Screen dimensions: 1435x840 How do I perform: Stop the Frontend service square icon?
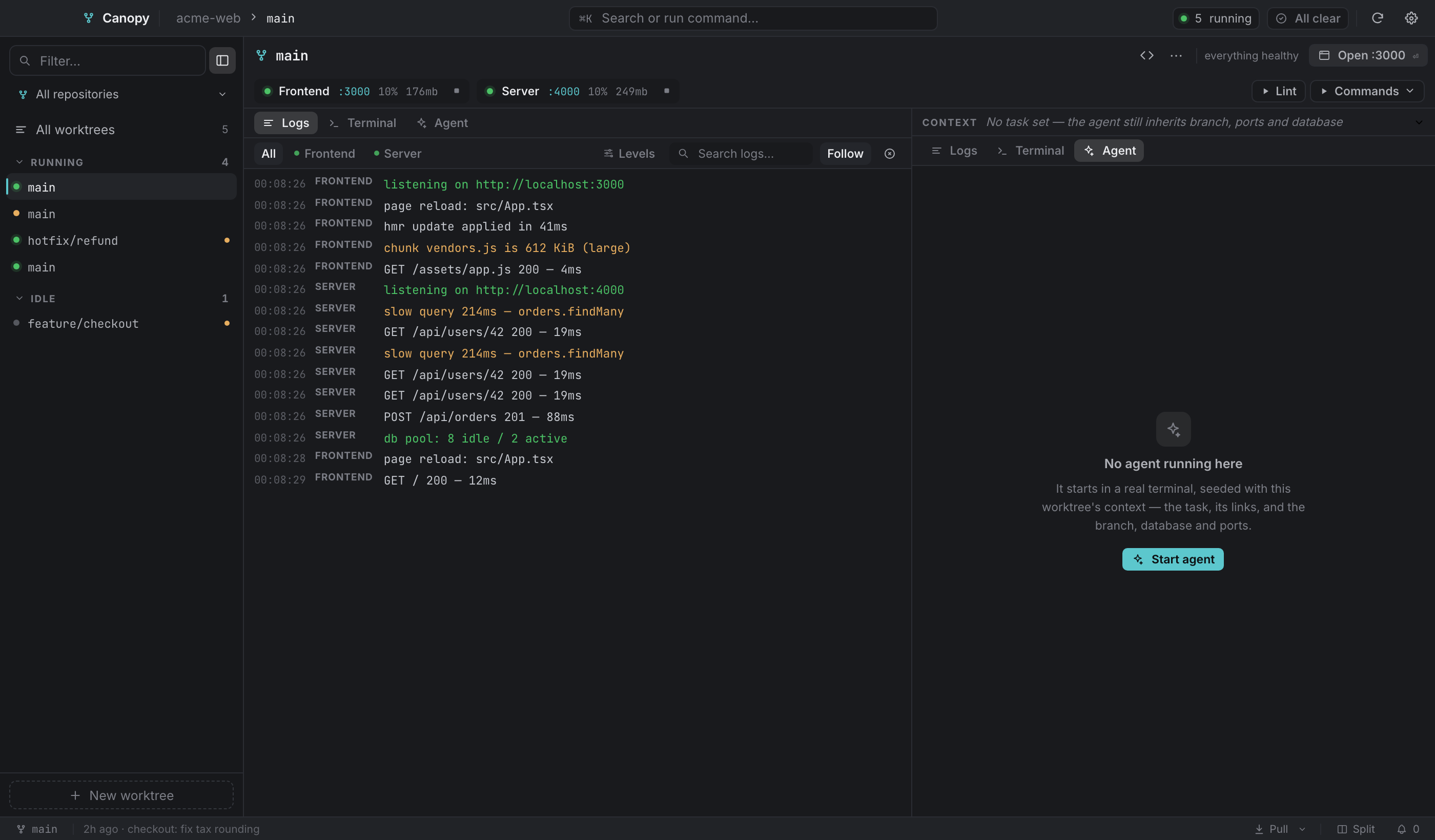(456, 91)
